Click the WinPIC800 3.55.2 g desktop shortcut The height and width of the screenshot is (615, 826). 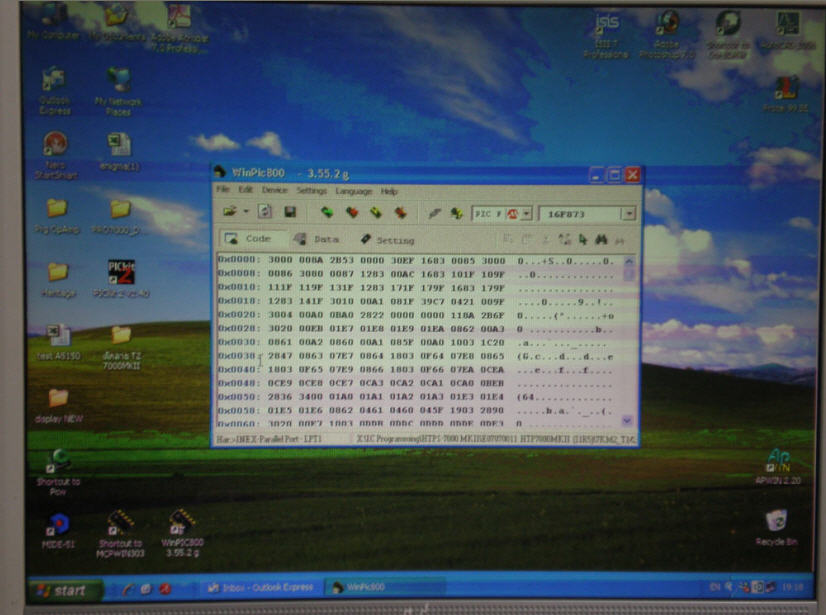point(182,533)
